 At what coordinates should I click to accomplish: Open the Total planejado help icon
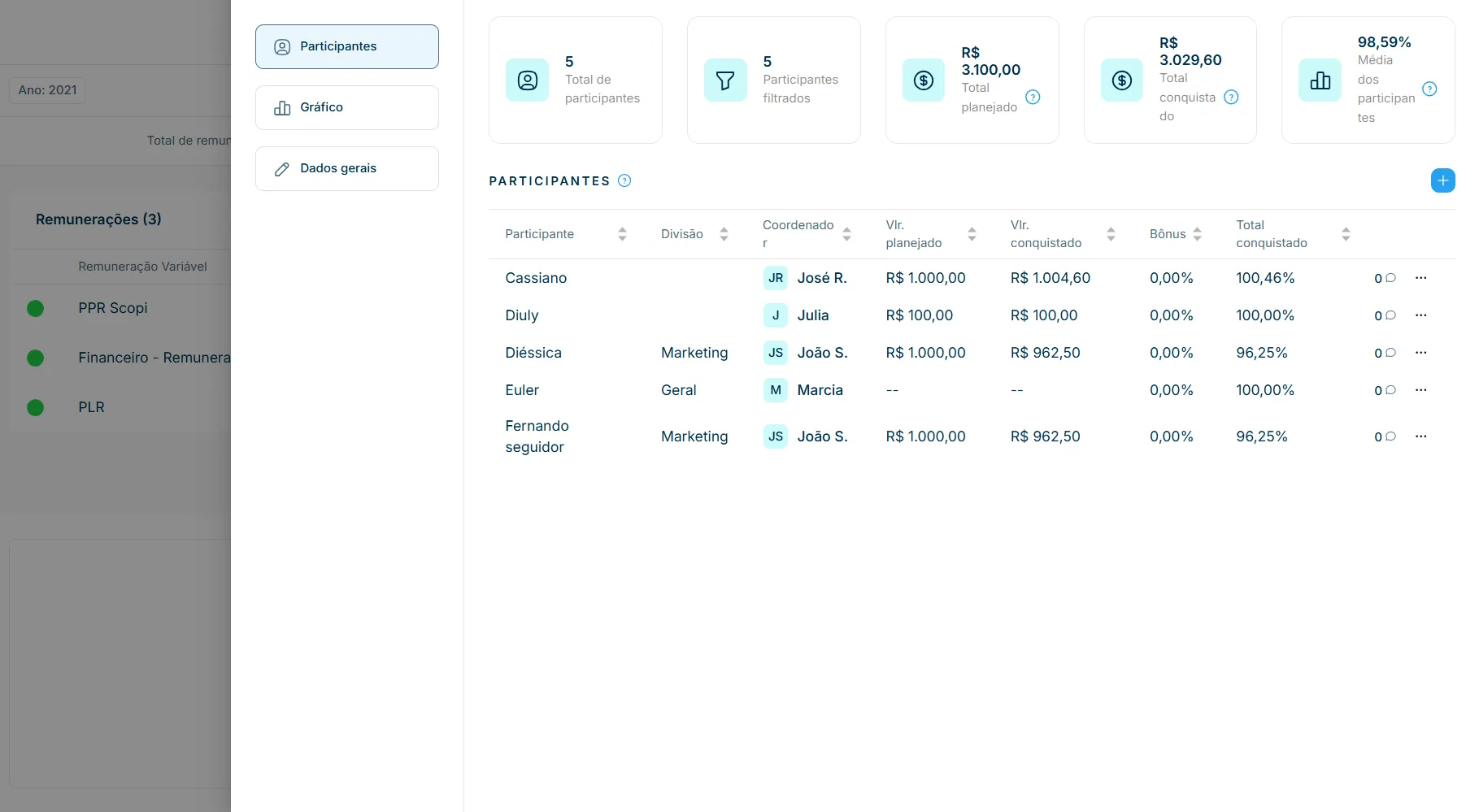click(1033, 97)
